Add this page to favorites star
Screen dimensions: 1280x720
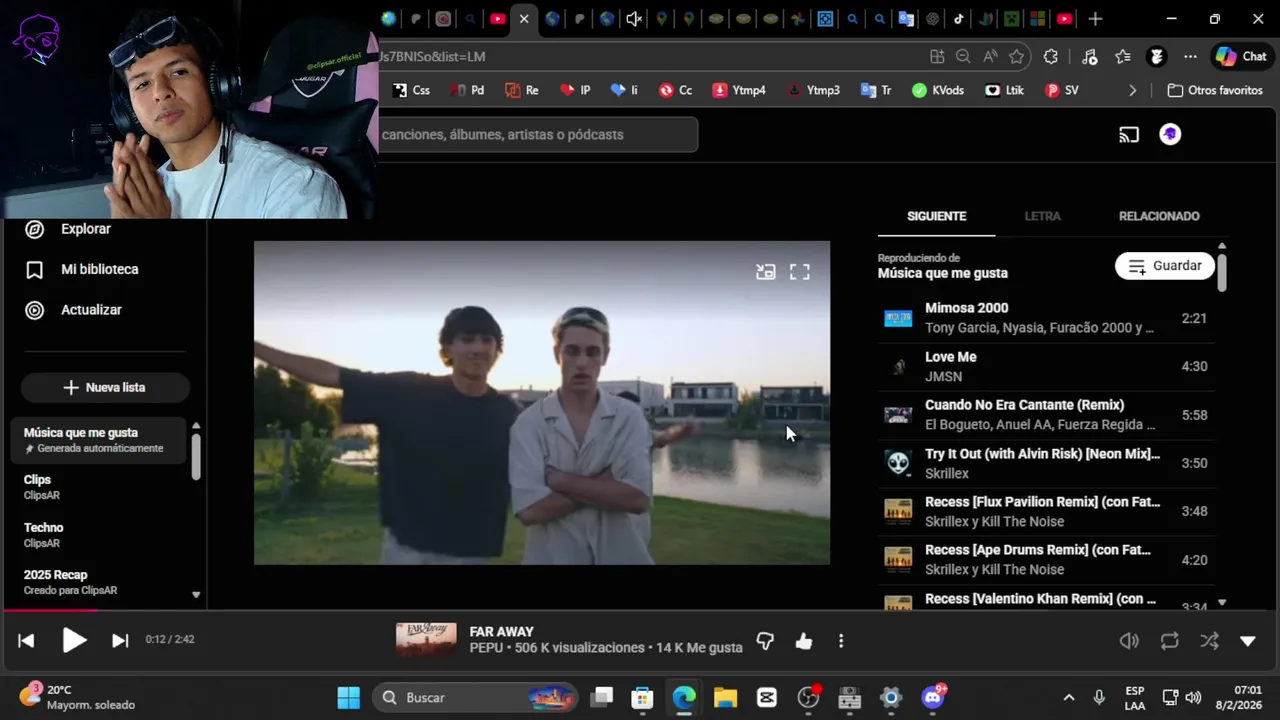click(1017, 57)
